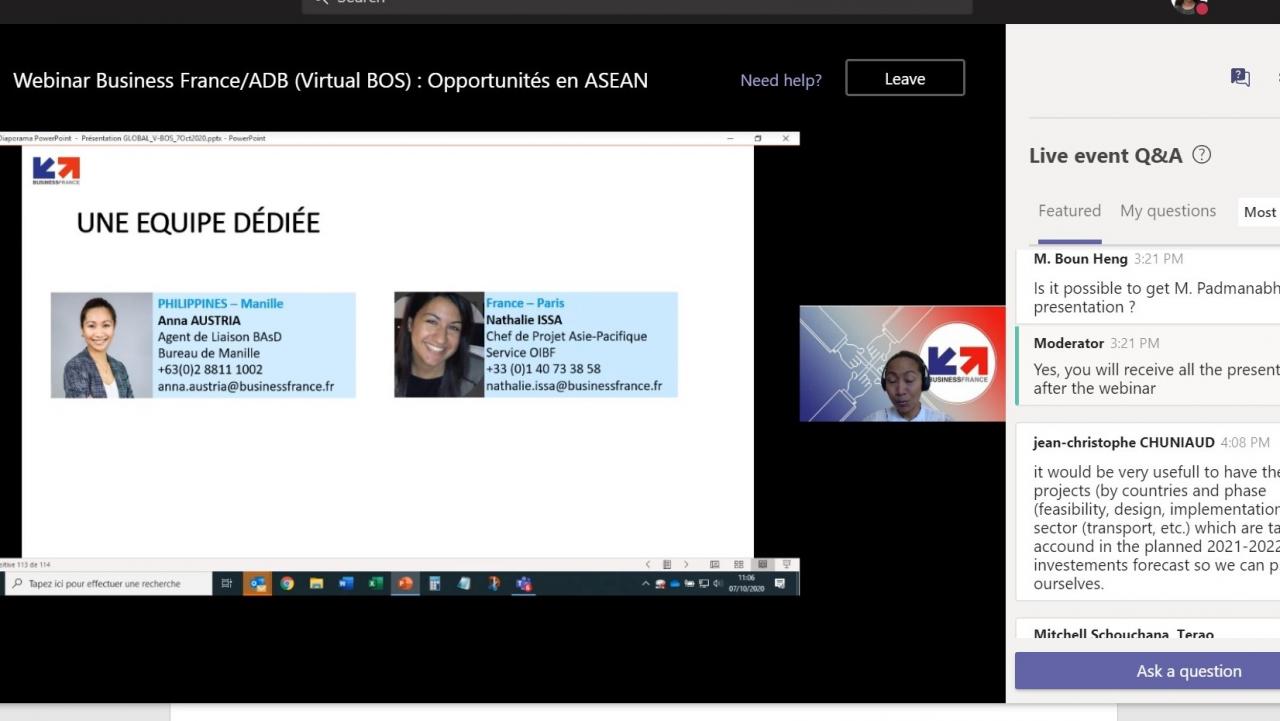The width and height of the screenshot is (1280, 721).
Task: Open File Explorer on the shared taskbar
Action: pyautogui.click(x=316, y=583)
